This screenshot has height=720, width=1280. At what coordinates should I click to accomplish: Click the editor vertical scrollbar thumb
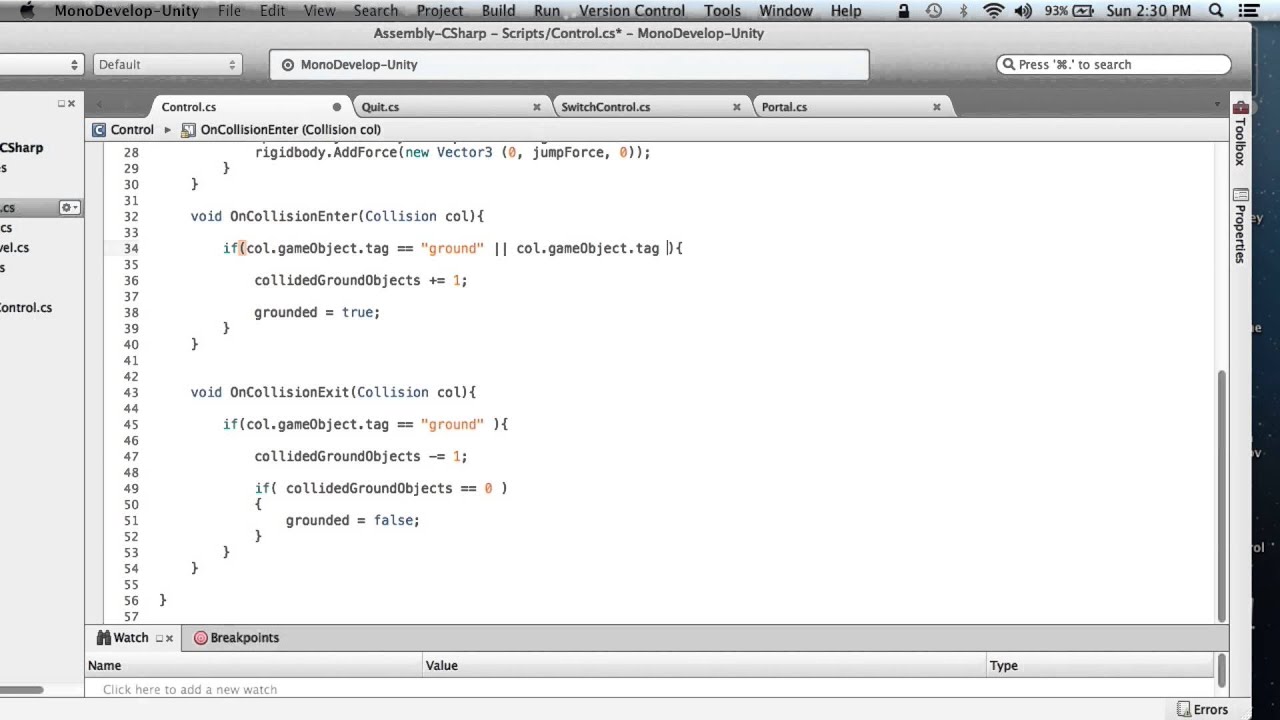coord(1221,495)
